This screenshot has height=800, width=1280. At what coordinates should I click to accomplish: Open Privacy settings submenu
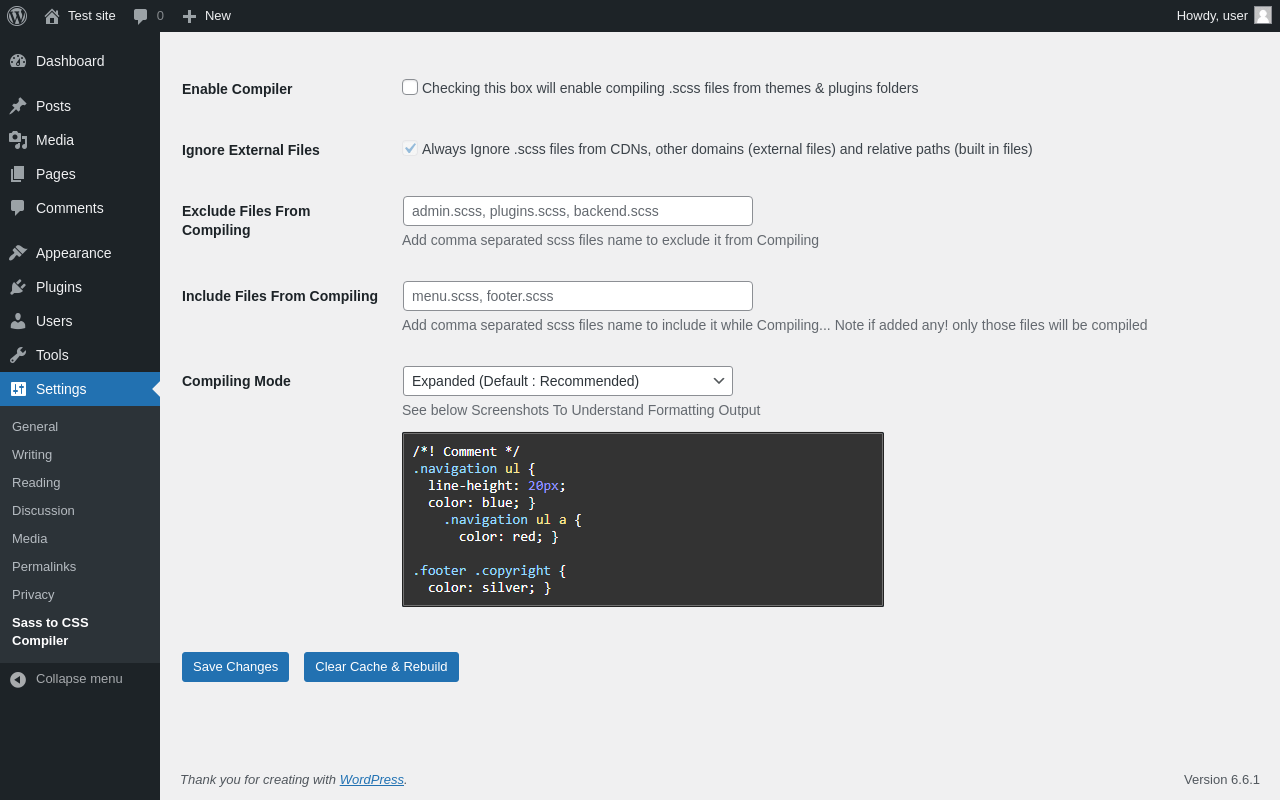tap(33, 594)
